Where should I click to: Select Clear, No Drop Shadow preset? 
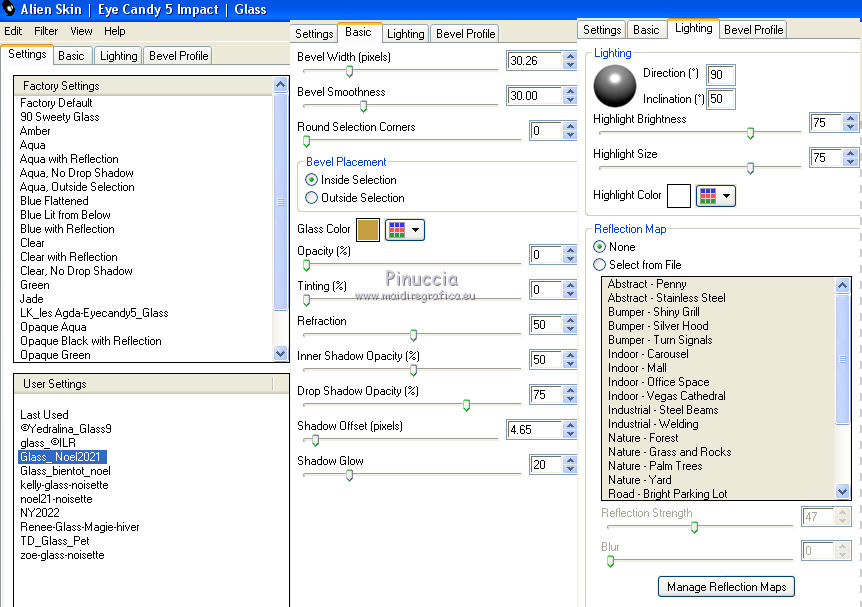(x=76, y=271)
